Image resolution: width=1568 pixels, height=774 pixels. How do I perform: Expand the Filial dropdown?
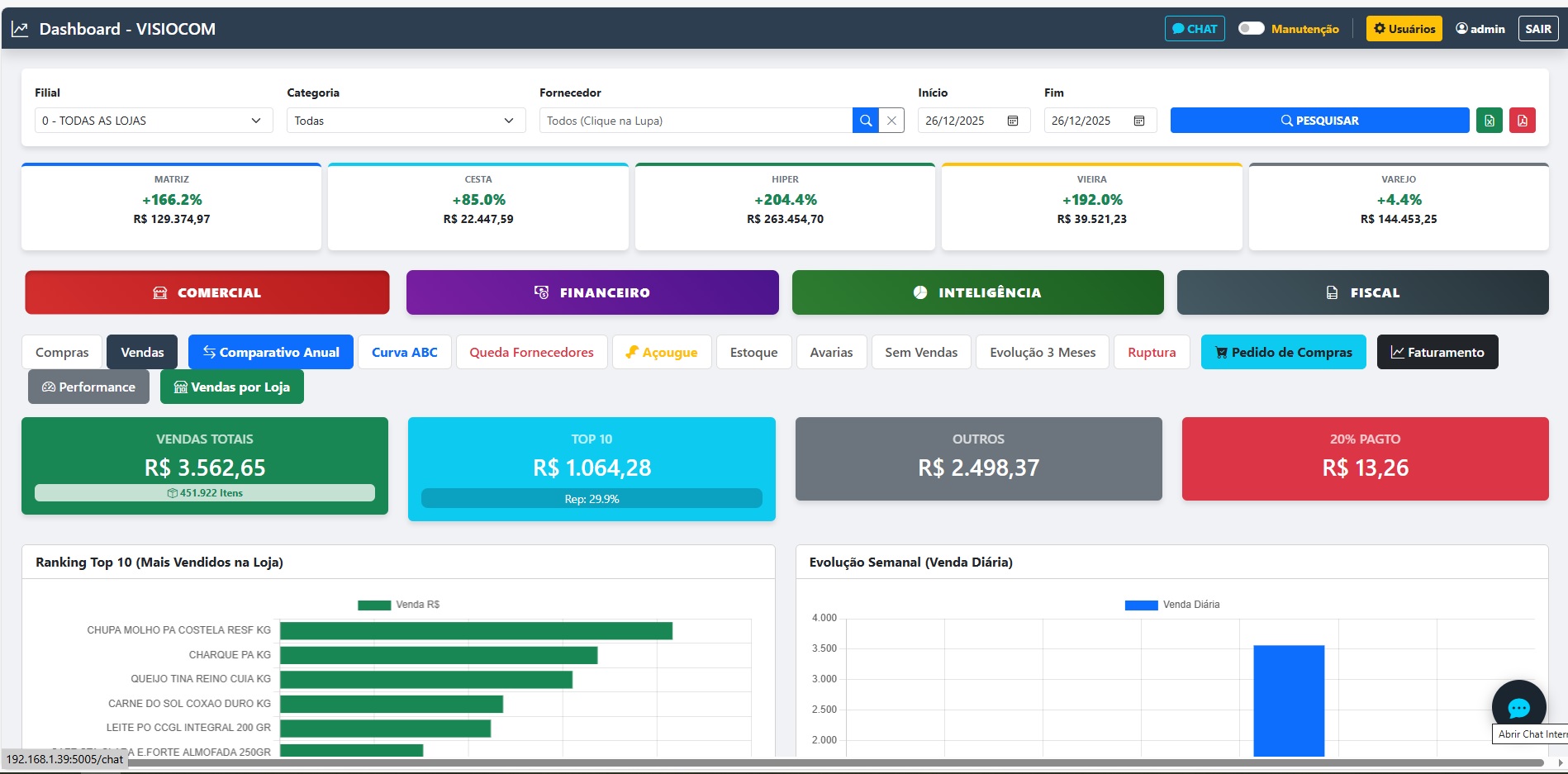[154, 120]
